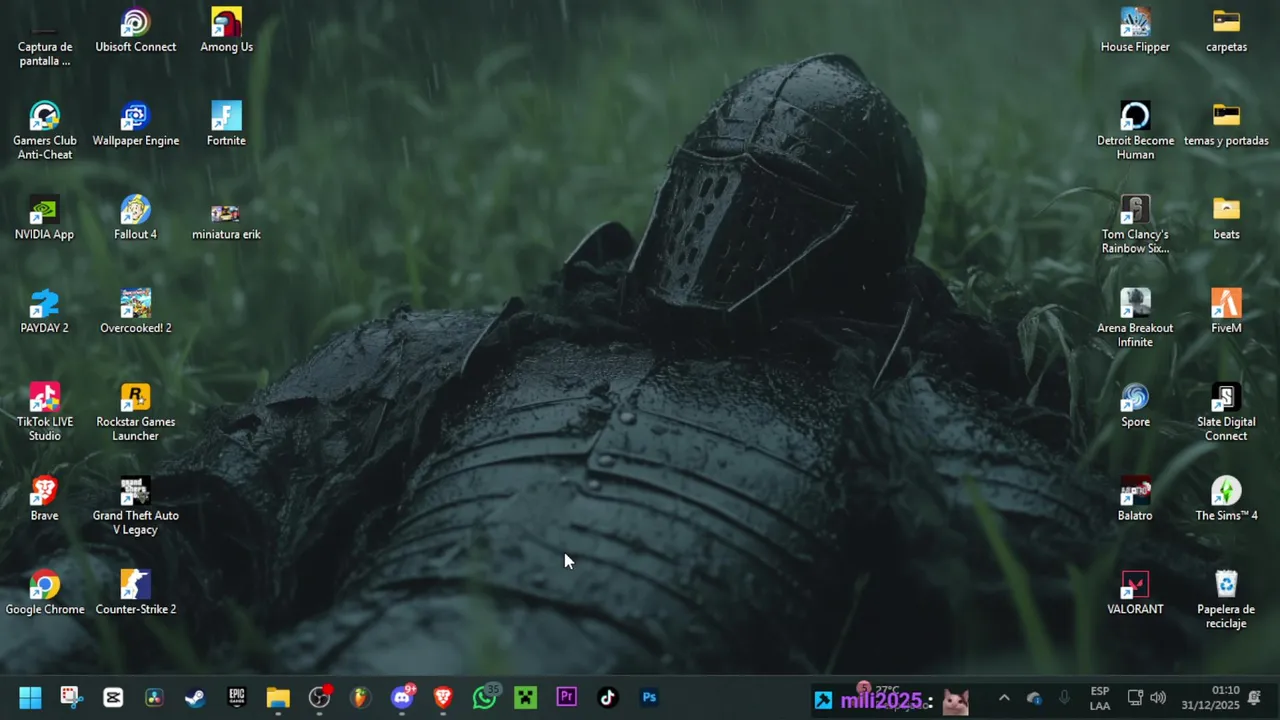
Task: Select Detroit Become Human shortcut
Action: [x=1135, y=131]
